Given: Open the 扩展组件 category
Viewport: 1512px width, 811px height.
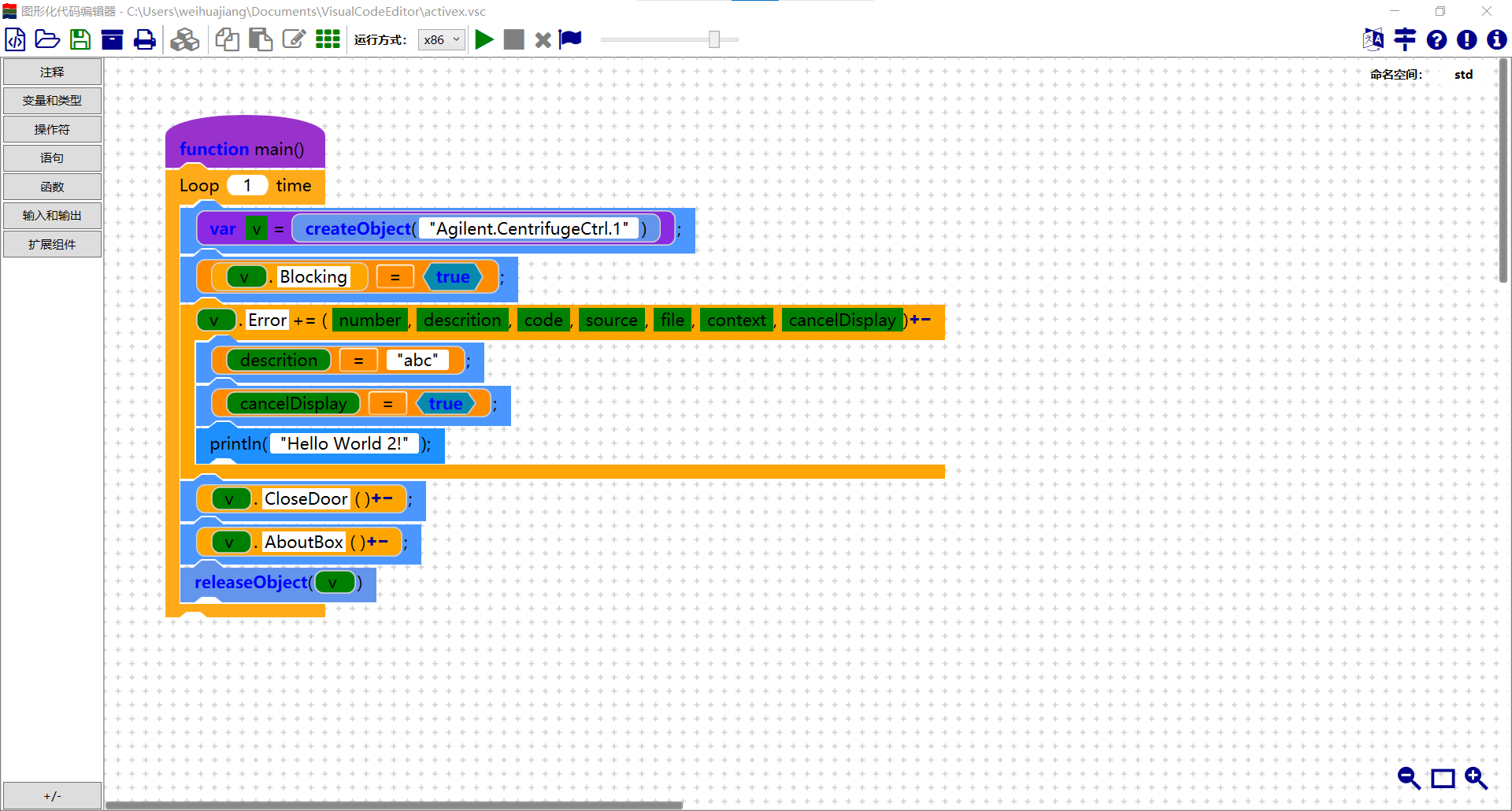Looking at the screenshot, I should [x=52, y=244].
